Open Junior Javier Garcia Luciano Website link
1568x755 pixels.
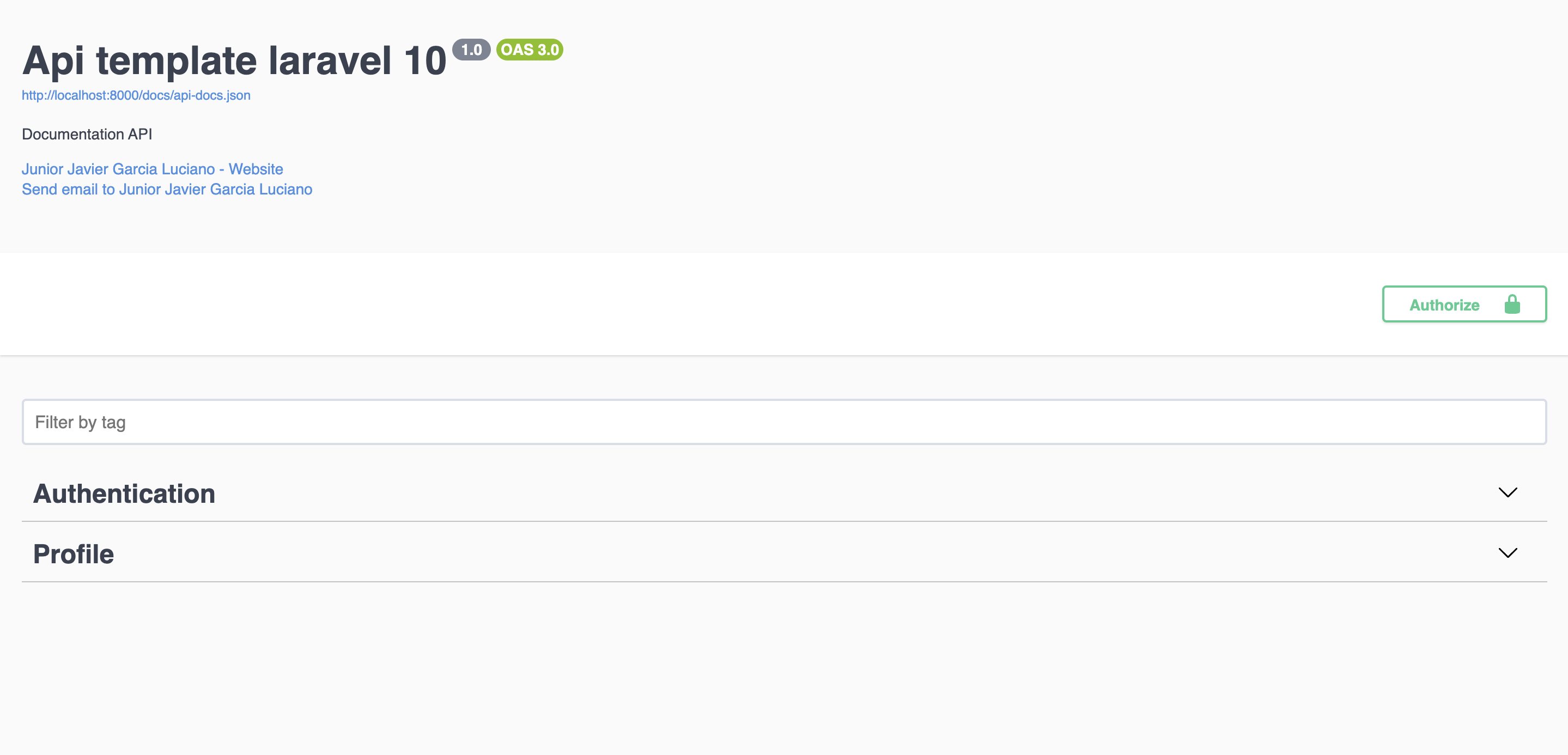click(152, 169)
